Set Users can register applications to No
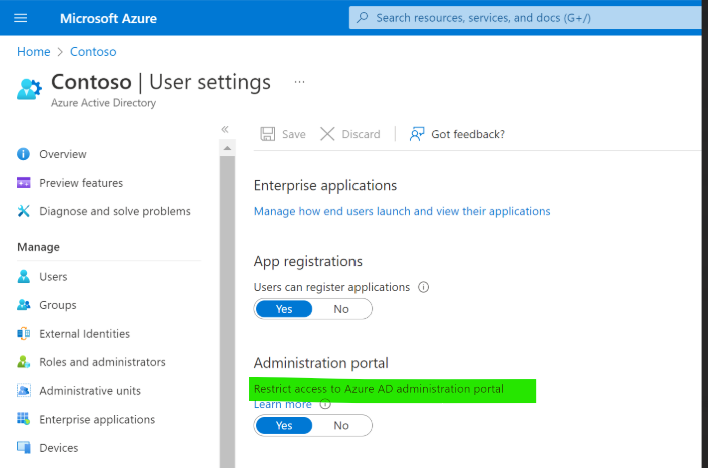Image resolution: width=708 pixels, height=468 pixels. click(341, 309)
